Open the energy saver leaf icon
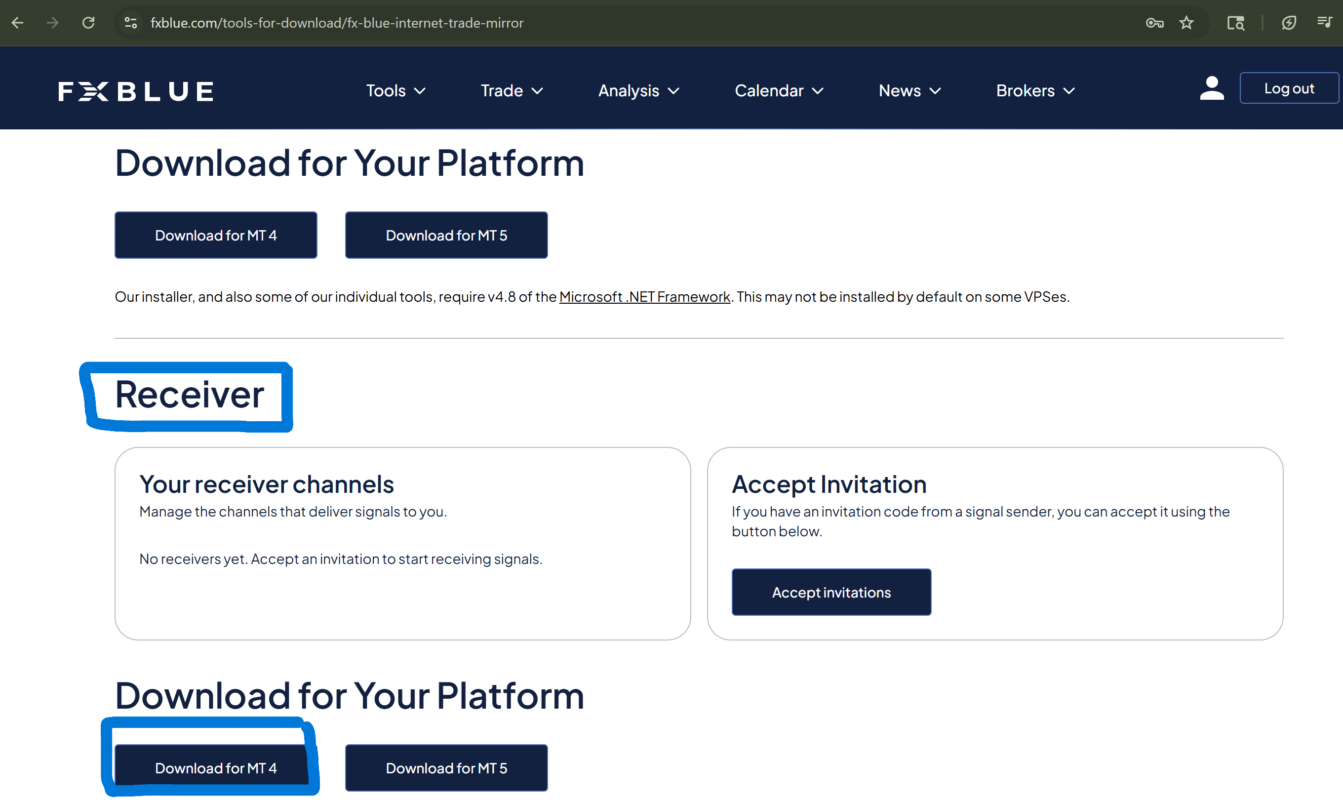1343x800 pixels. click(x=1289, y=23)
